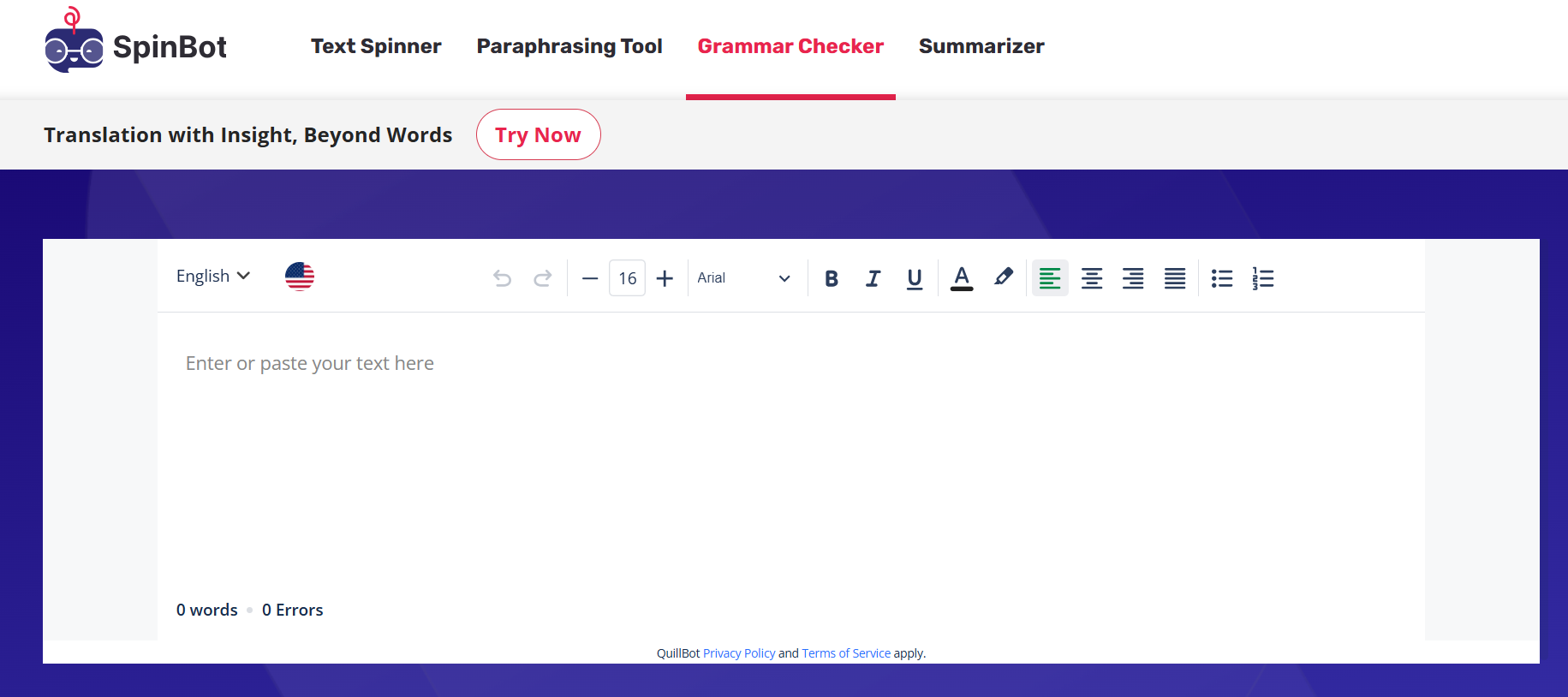The height and width of the screenshot is (697, 1568).
Task: Toggle italic text formatting
Action: (873, 278)
